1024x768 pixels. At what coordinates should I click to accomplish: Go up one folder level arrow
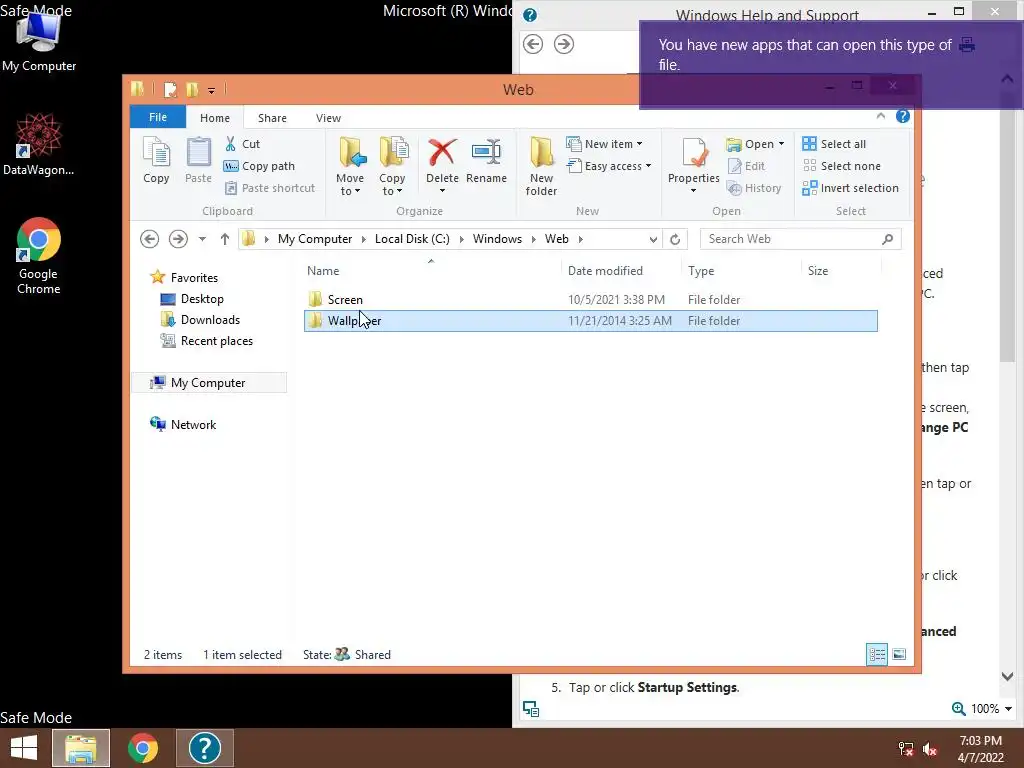225,239
